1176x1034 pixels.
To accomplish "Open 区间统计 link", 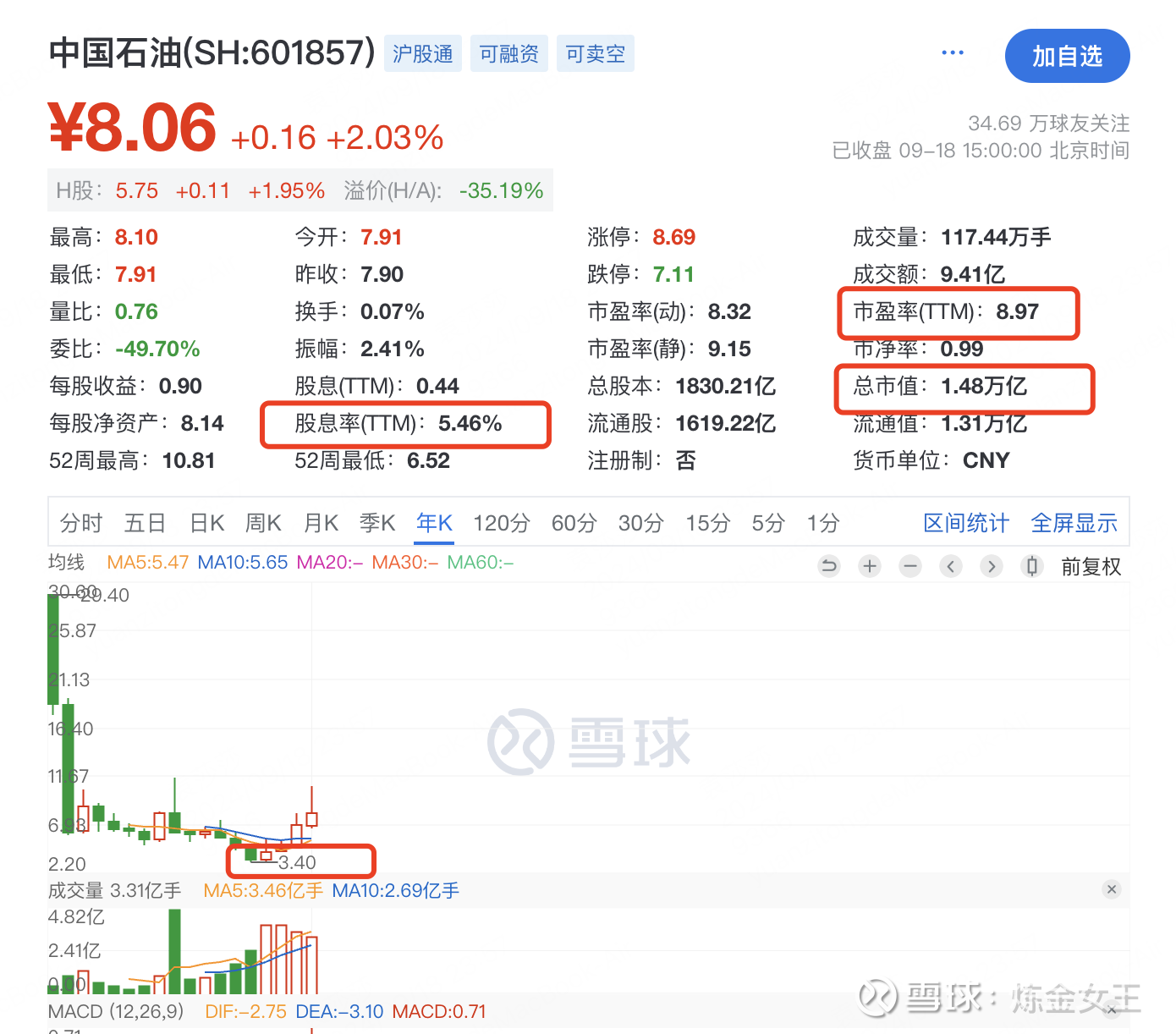I will point(966,523).
